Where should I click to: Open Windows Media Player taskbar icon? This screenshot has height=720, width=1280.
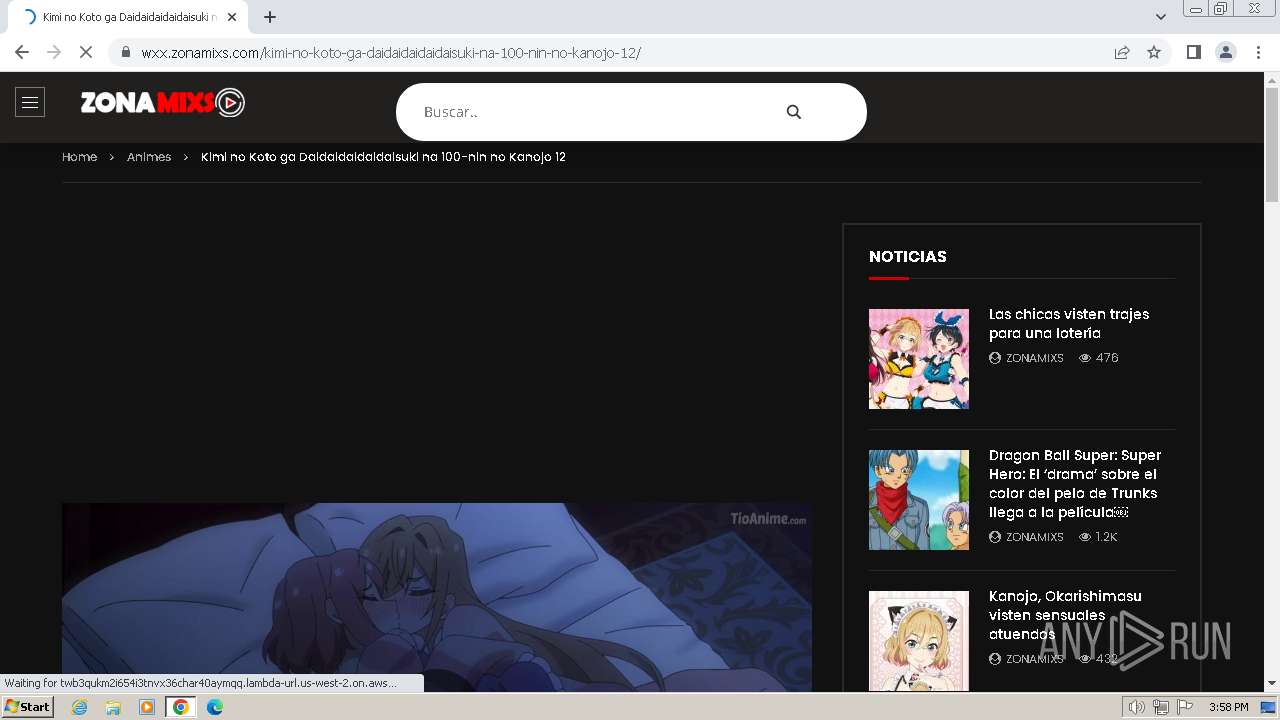coord(147,707)
